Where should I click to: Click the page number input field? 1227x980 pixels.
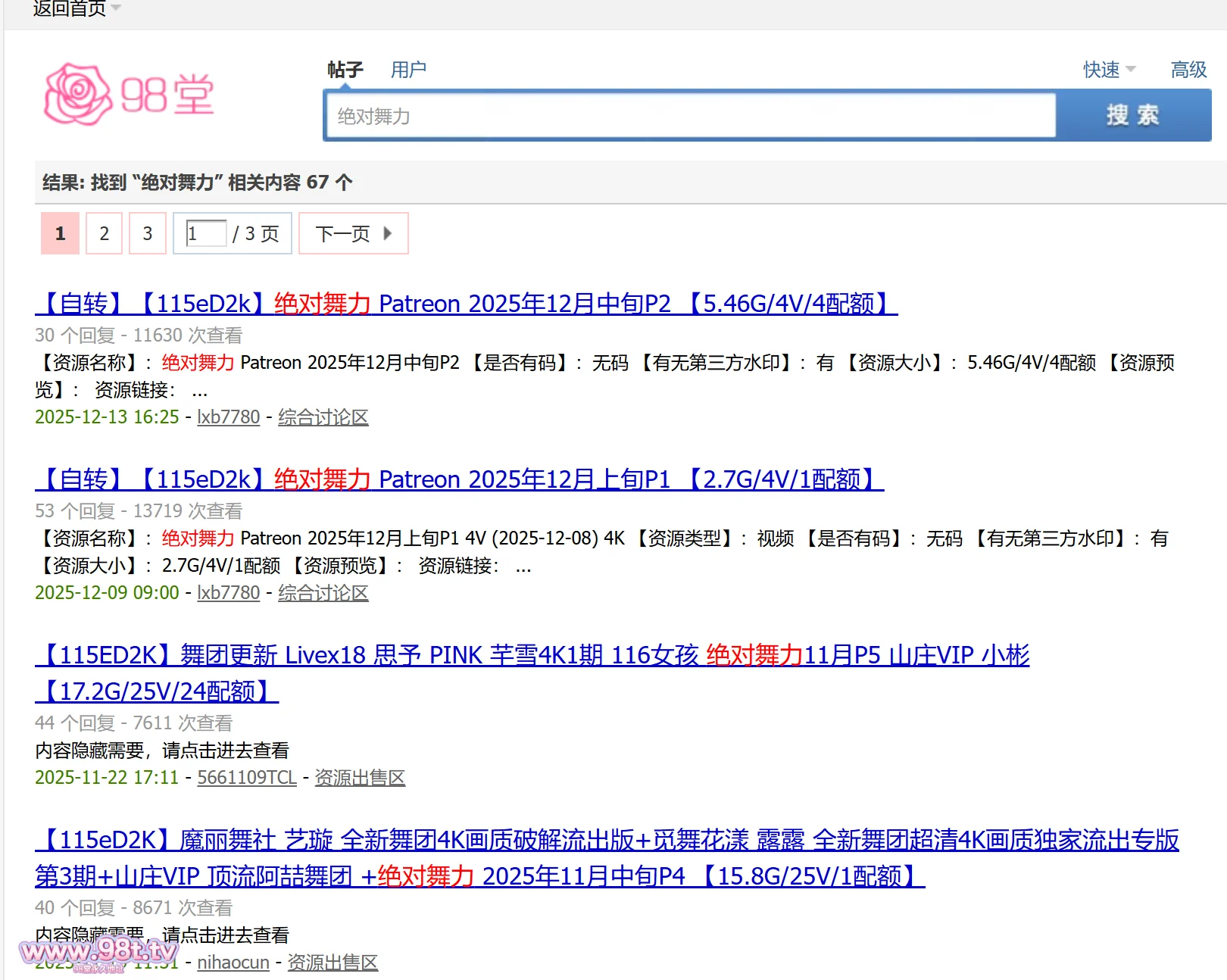pos(206,233)
